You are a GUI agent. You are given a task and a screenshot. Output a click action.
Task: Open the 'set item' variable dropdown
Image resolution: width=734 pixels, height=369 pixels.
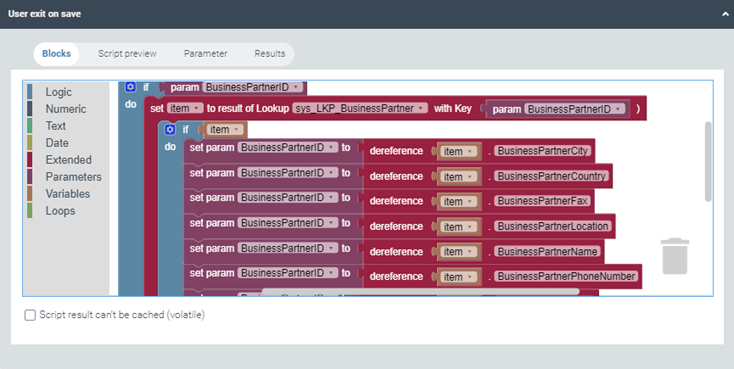pyautogui.click(x=185, y=108)
